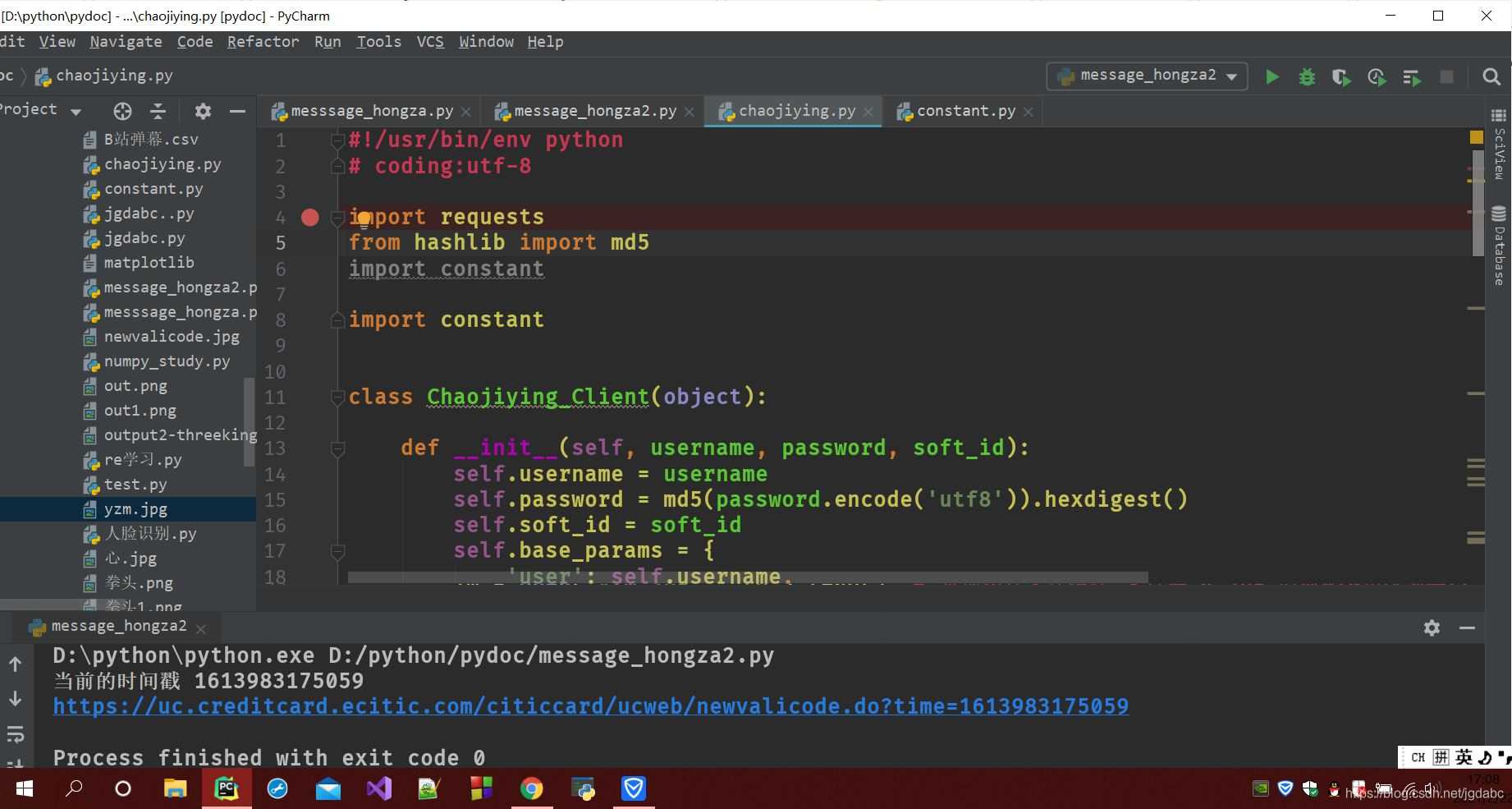1512x809 pixels.
Task: Open the Project view selector dropdown
Action: point(76,110)
